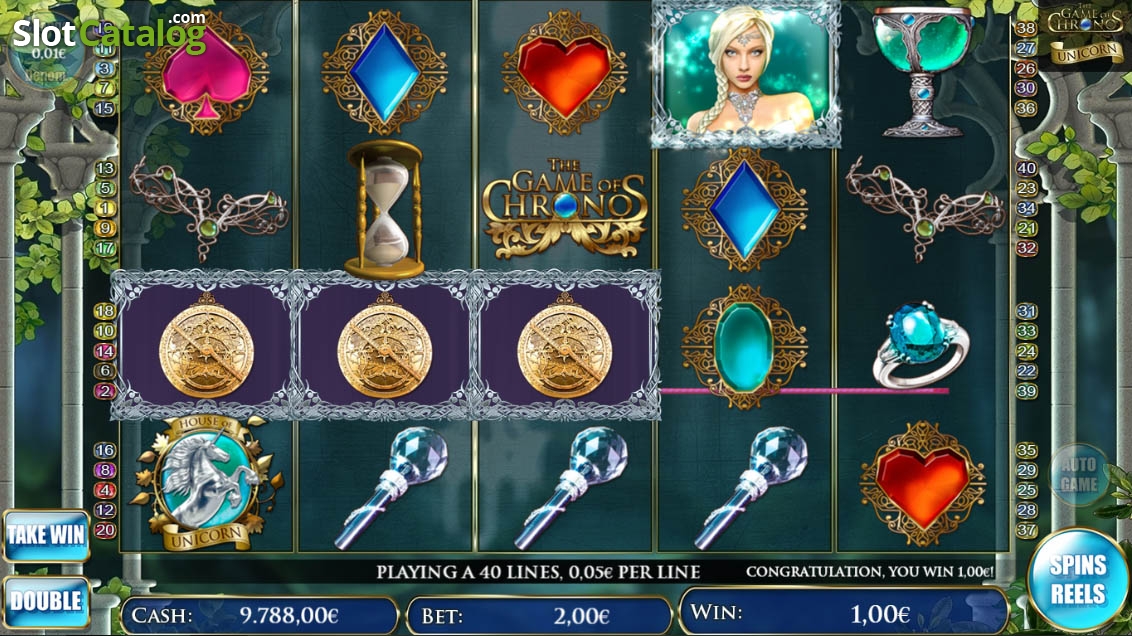Image resolution: width=1132 pixels, height=636 pixels.
Task: Click the green goblet symbol
Action: 922,70
